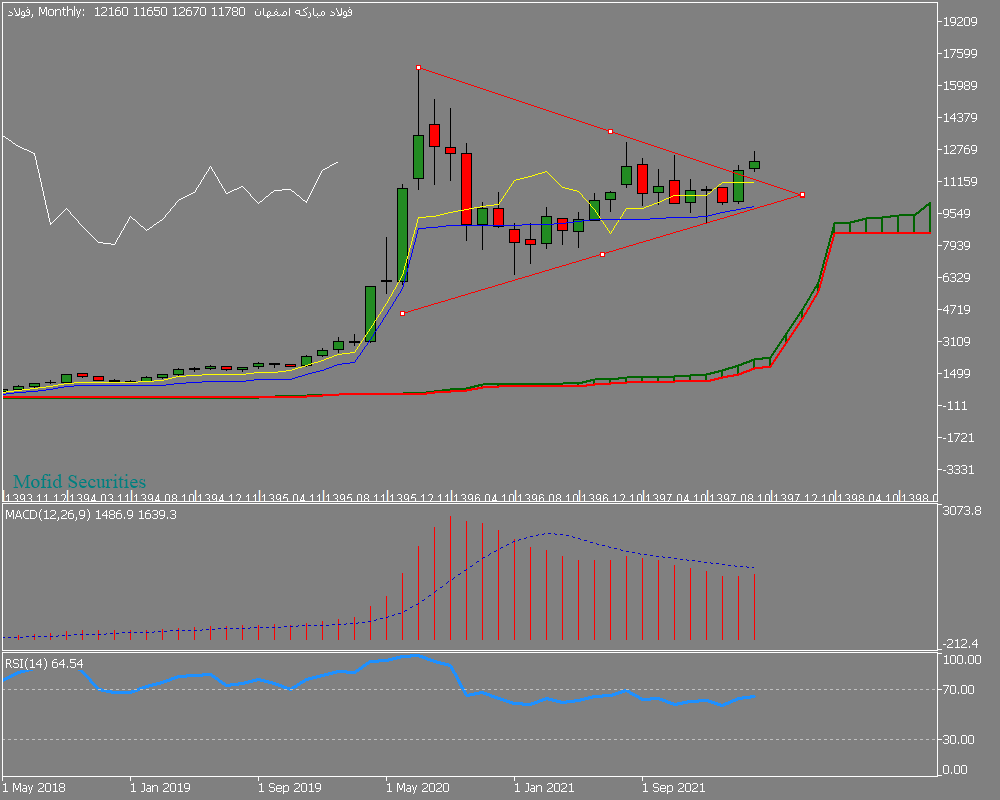Click price level 17599 on the axis
Image resolution: width=1000 pixels, height=800 pixels.
[x=960, y=54]
